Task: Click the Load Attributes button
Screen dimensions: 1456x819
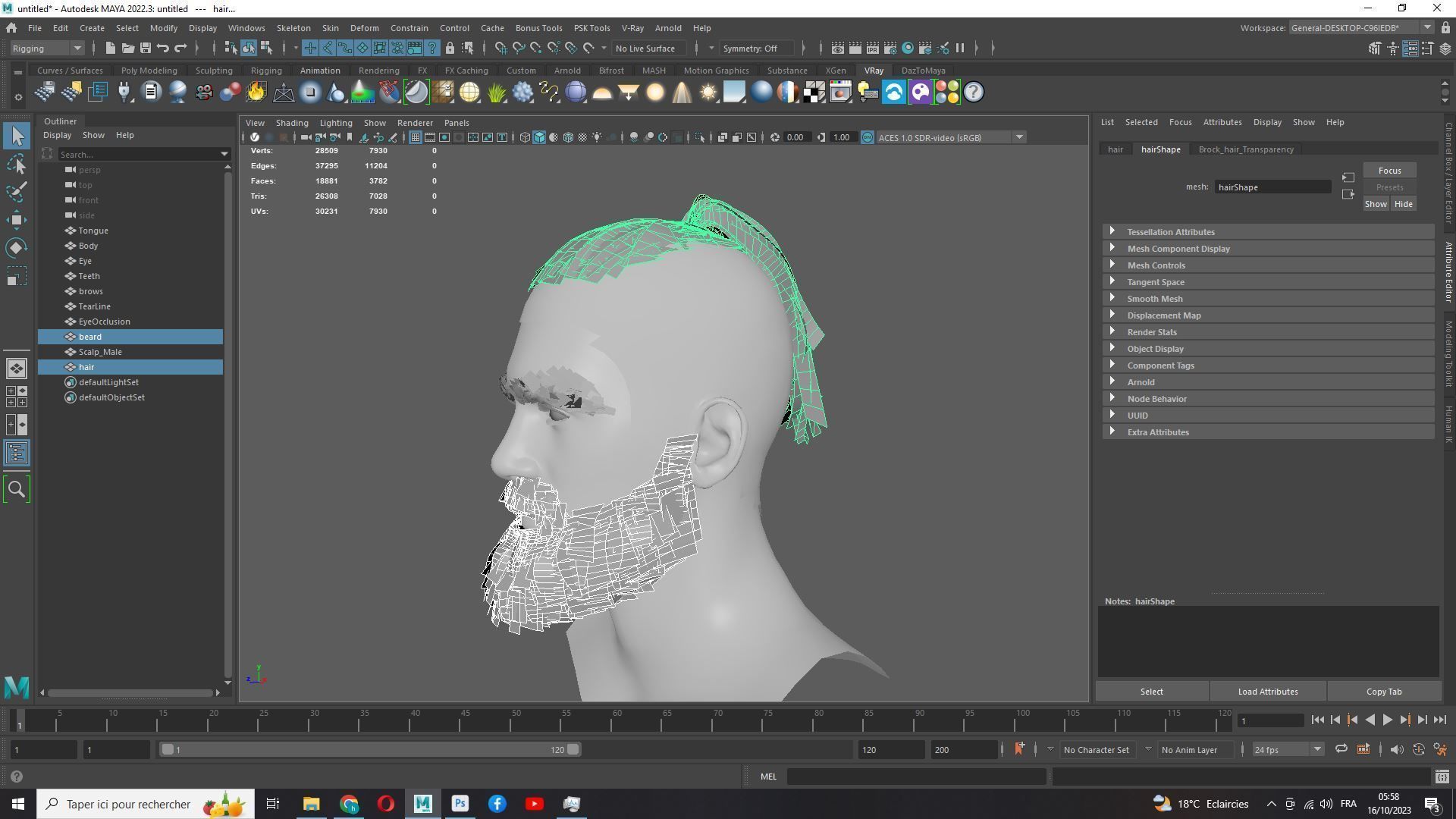Action: (1267, 692)
